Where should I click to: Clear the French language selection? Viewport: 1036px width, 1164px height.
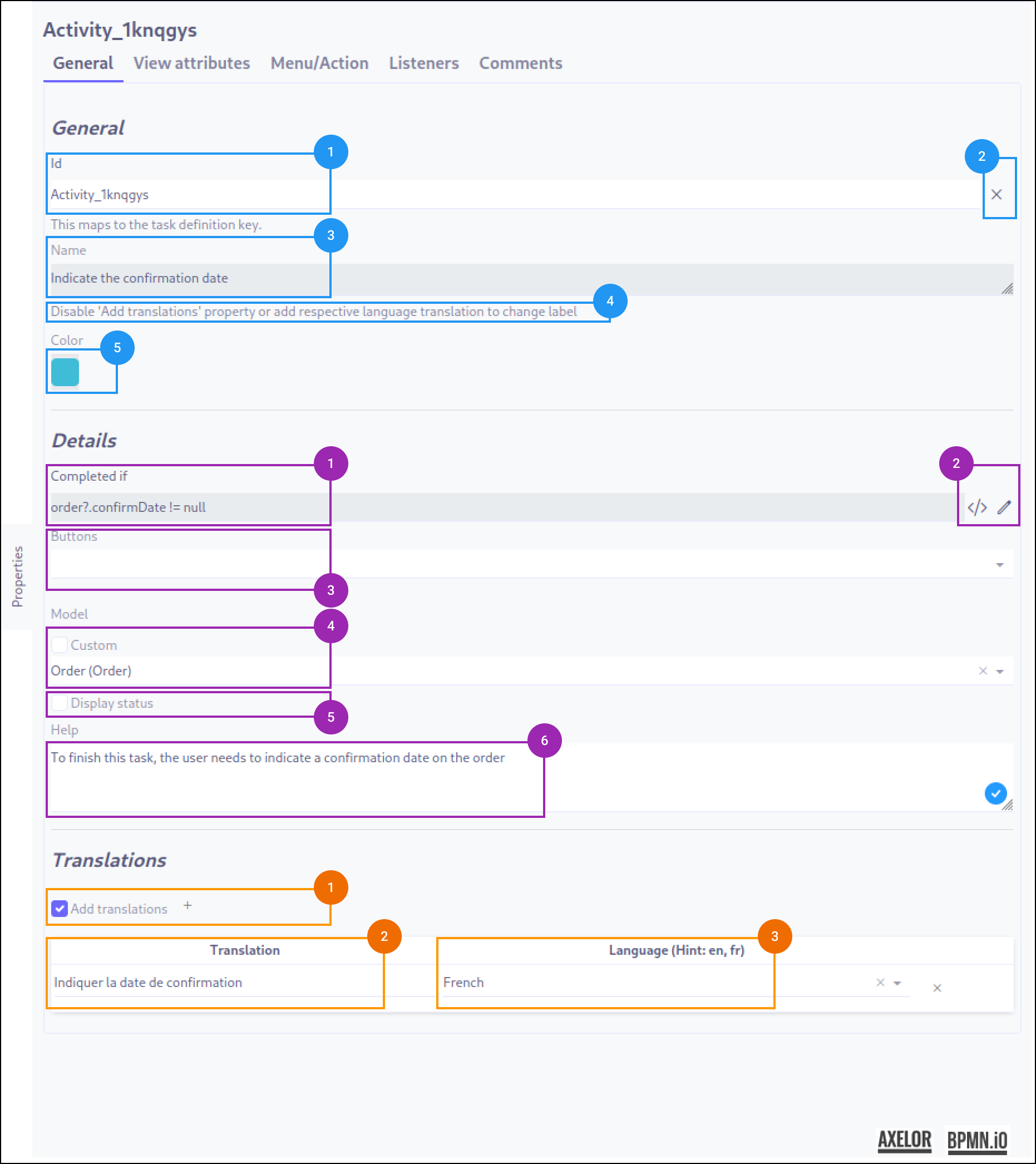click(880, 983)
